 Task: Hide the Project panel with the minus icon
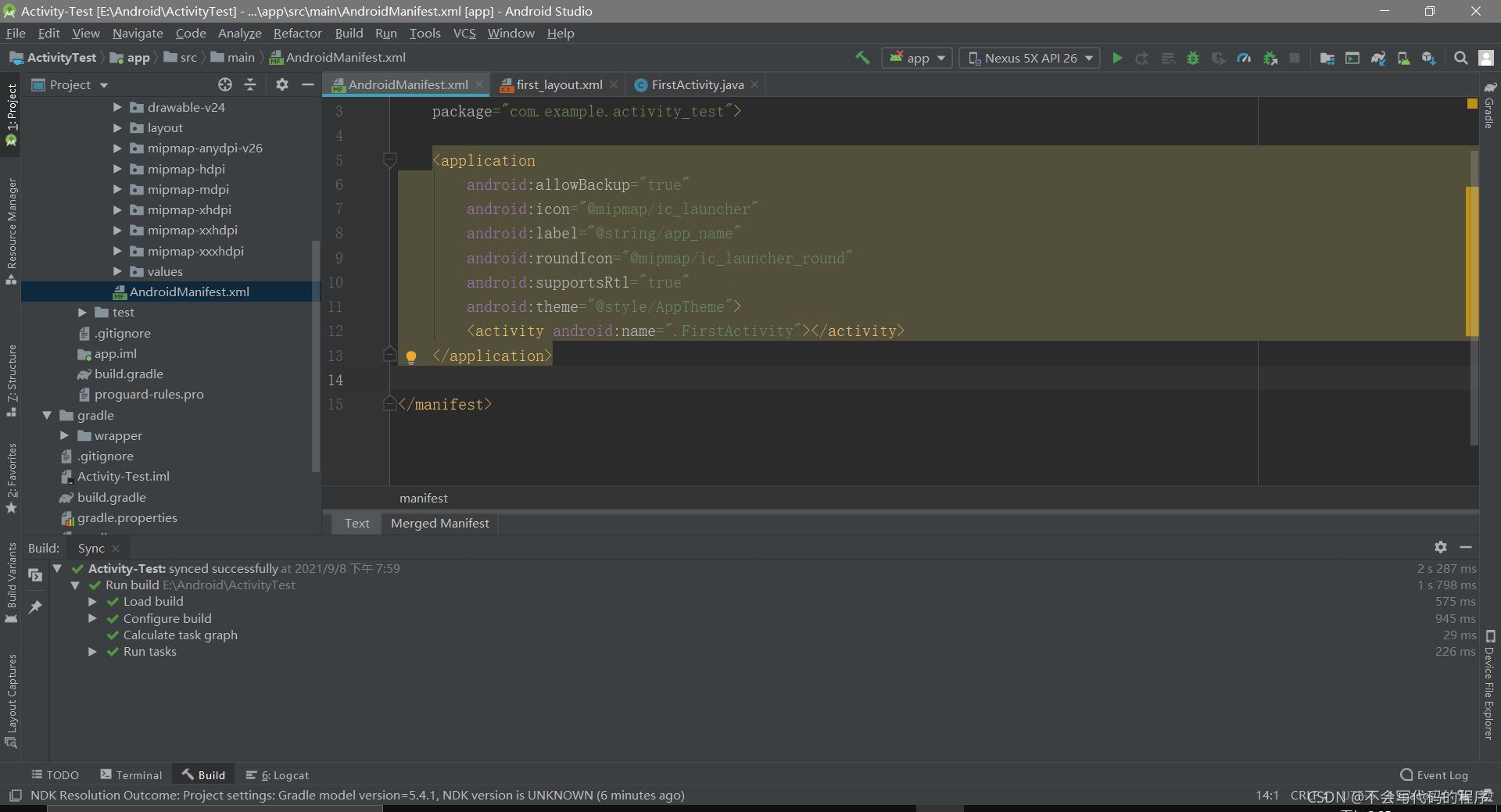tap(308, 84)
